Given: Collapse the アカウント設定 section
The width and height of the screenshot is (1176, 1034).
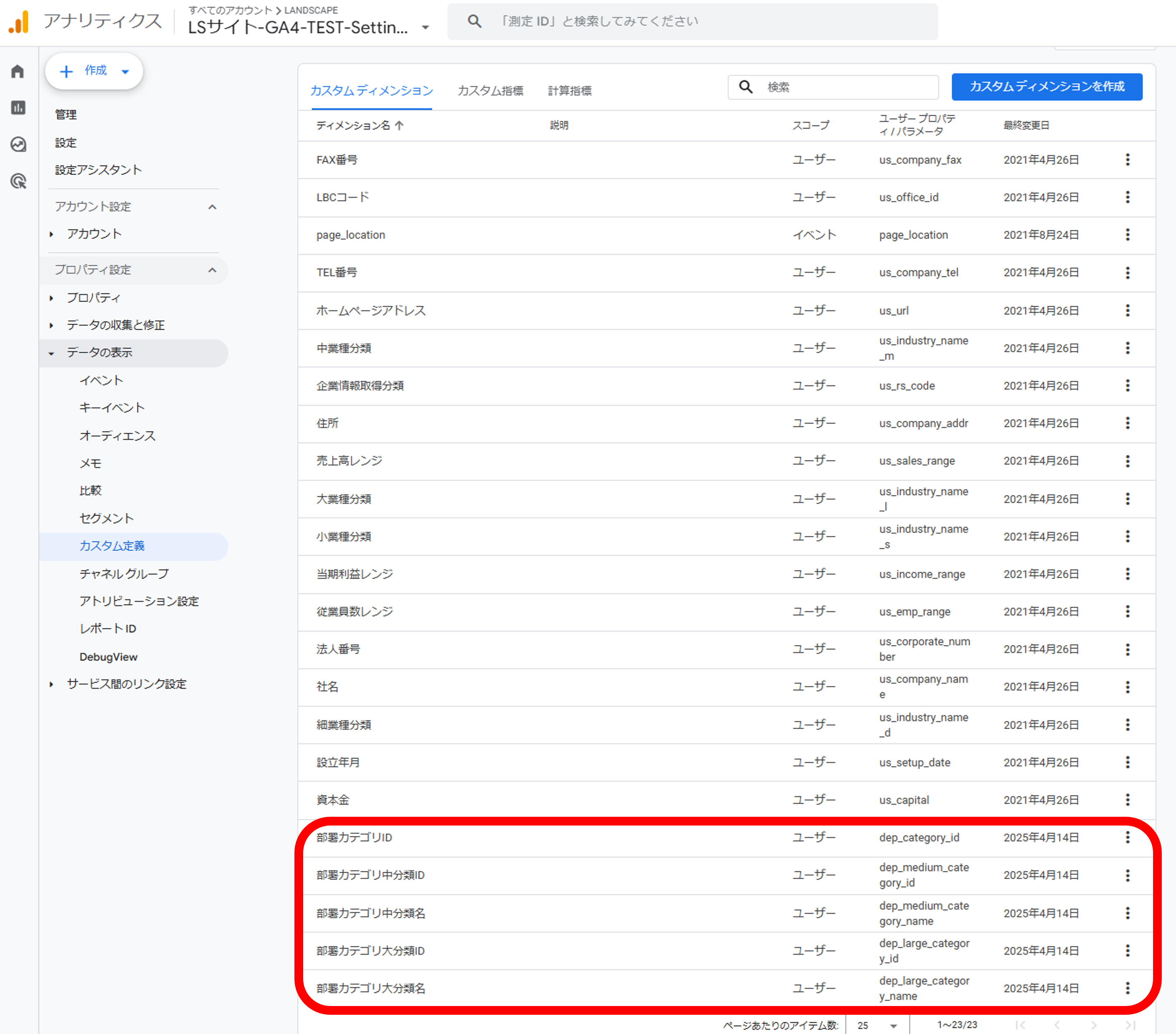Looking at the screenshot, I should point(212,207).
